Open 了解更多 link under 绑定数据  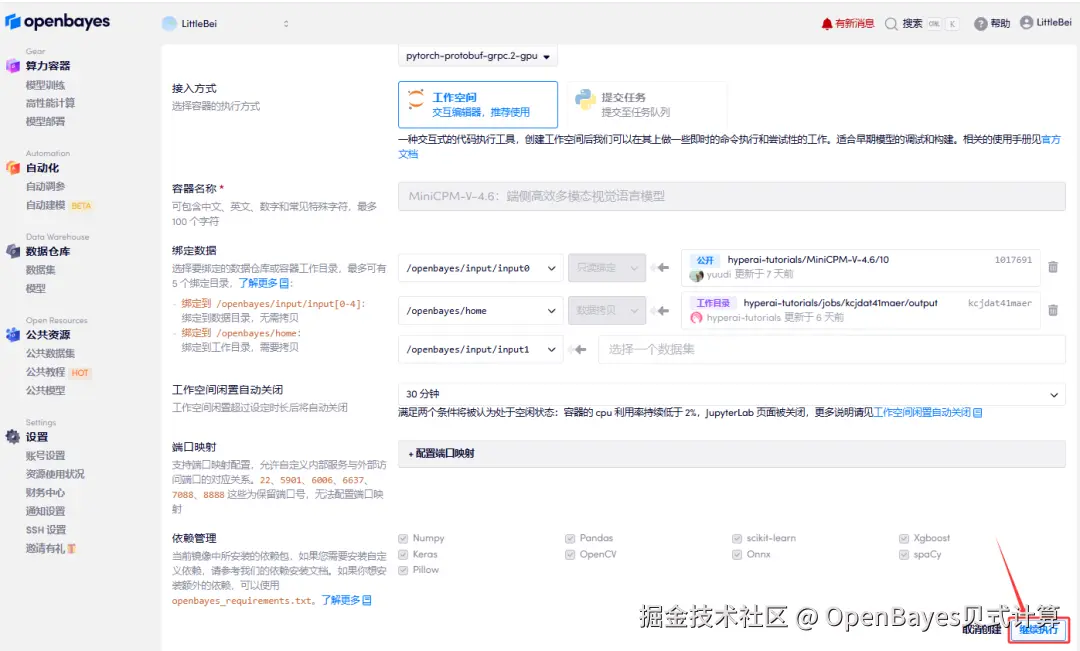[x=264, y=283]
